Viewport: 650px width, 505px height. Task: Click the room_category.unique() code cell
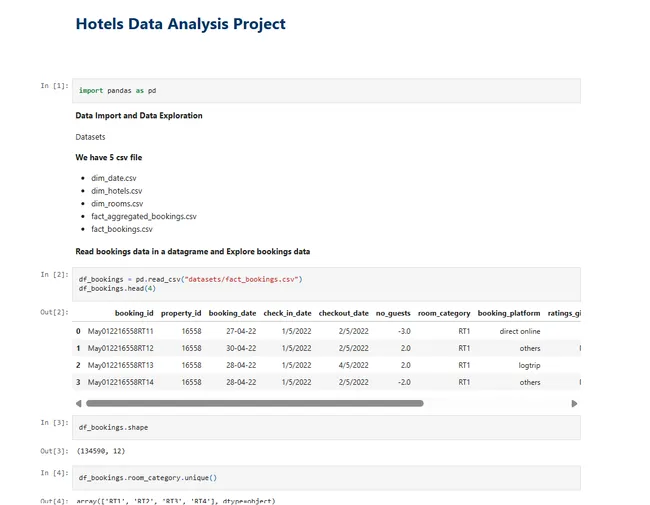(326, 478)
